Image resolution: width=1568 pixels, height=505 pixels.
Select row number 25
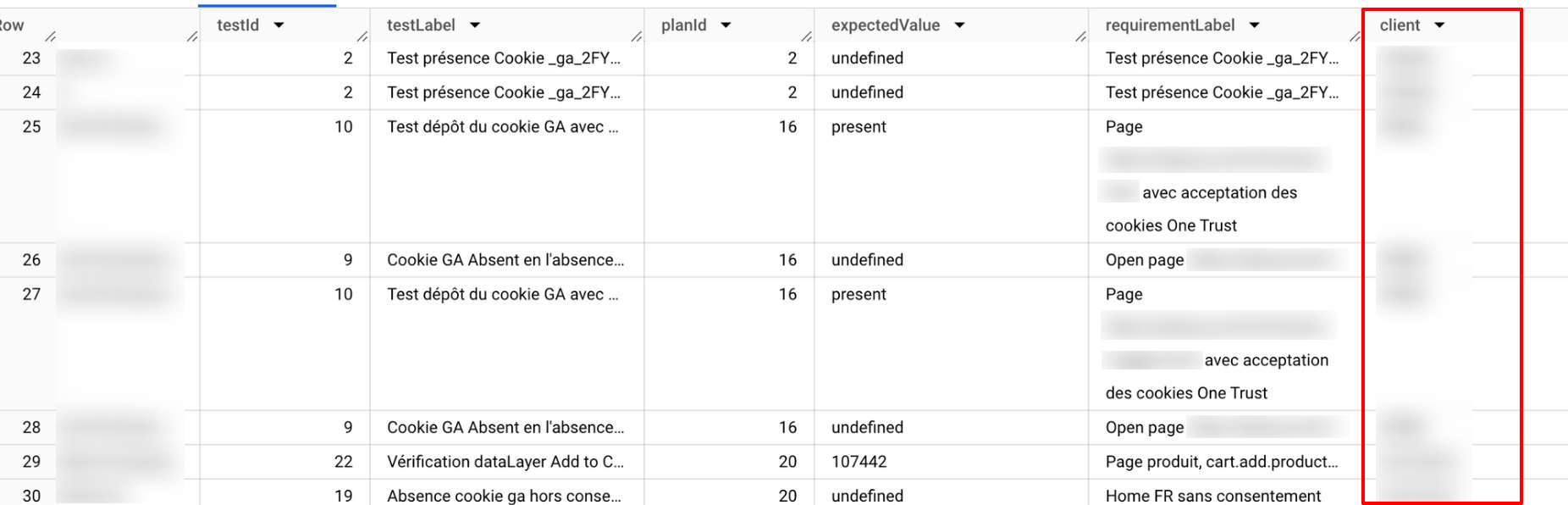click(31, 126)
